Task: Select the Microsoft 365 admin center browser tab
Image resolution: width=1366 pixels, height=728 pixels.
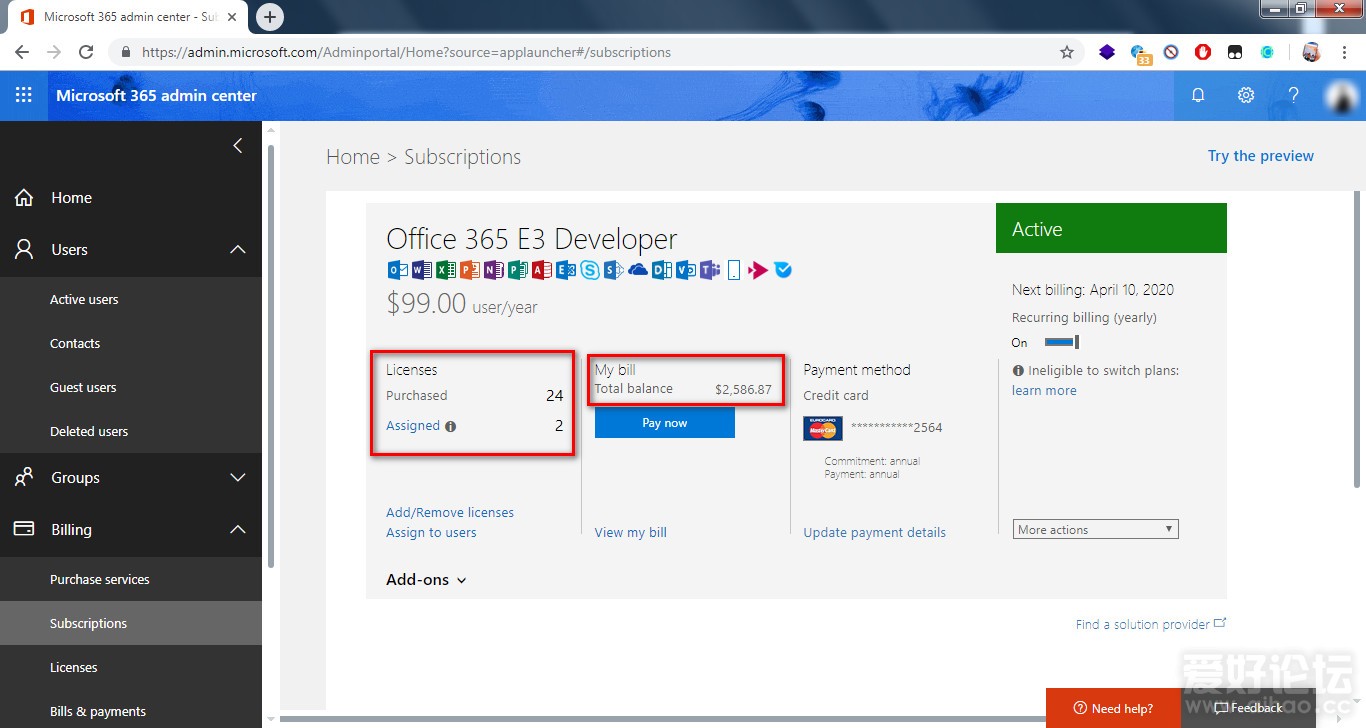Action: coord(130,17)
